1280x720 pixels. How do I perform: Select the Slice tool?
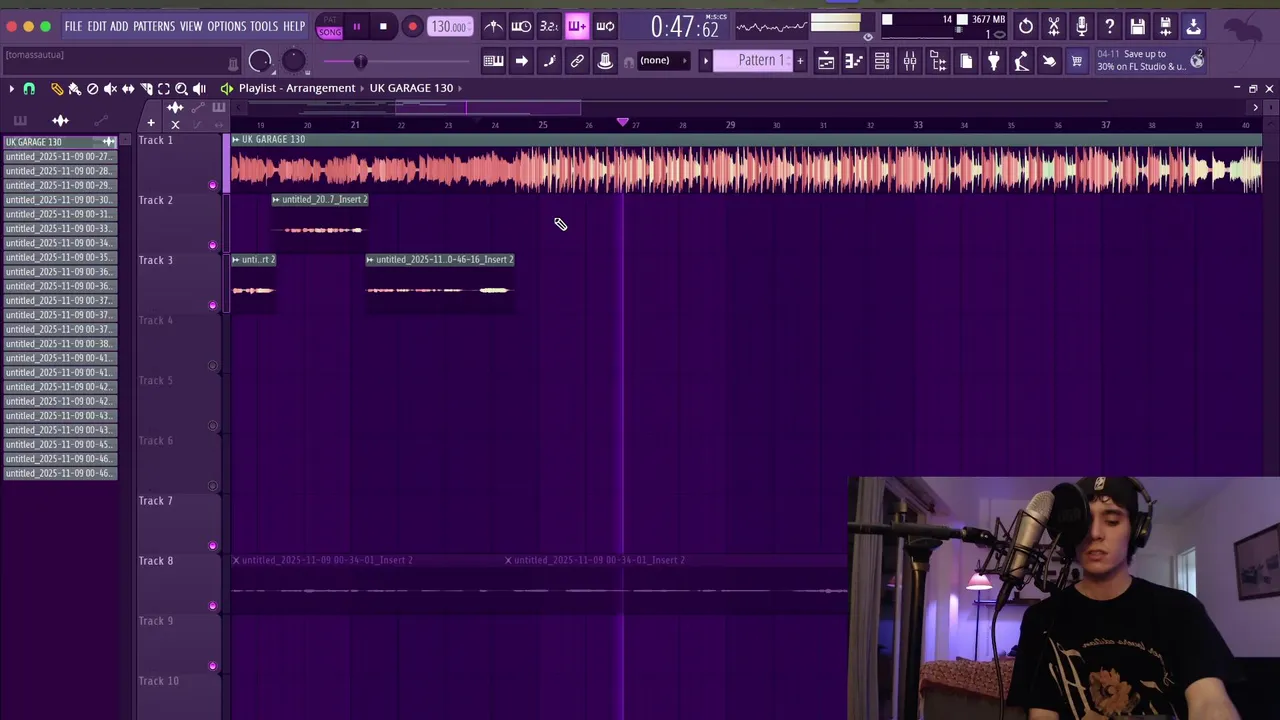(147, 89)
